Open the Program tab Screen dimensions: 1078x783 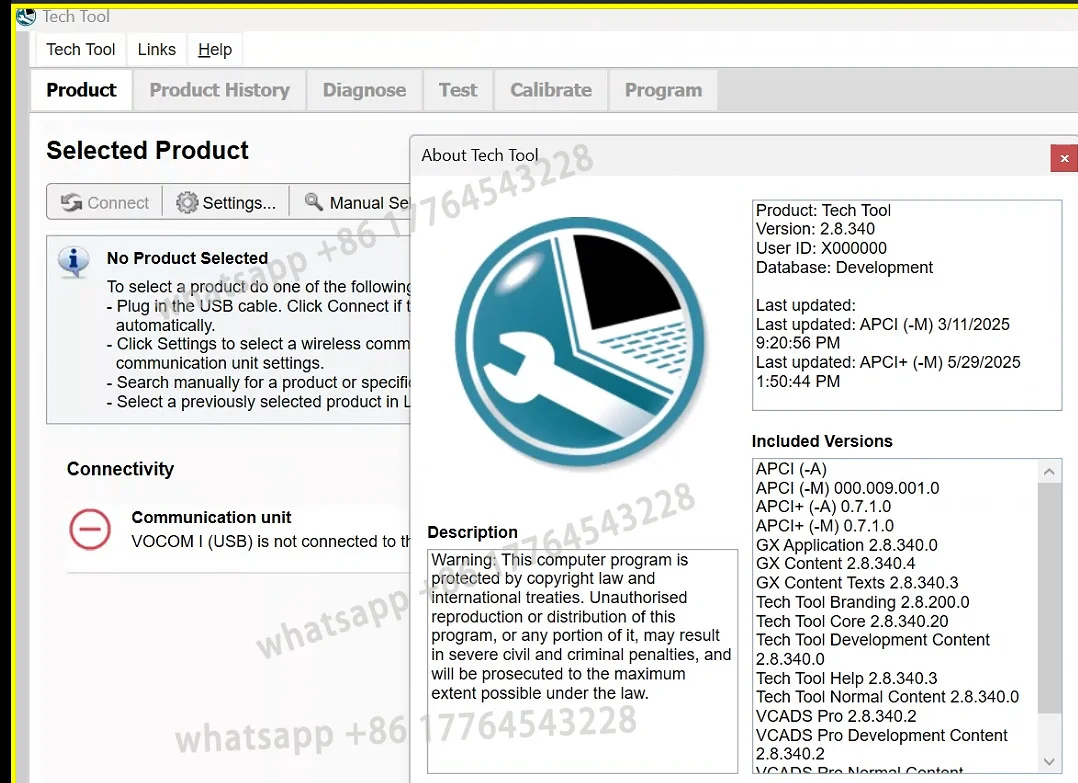coord(663,90)
